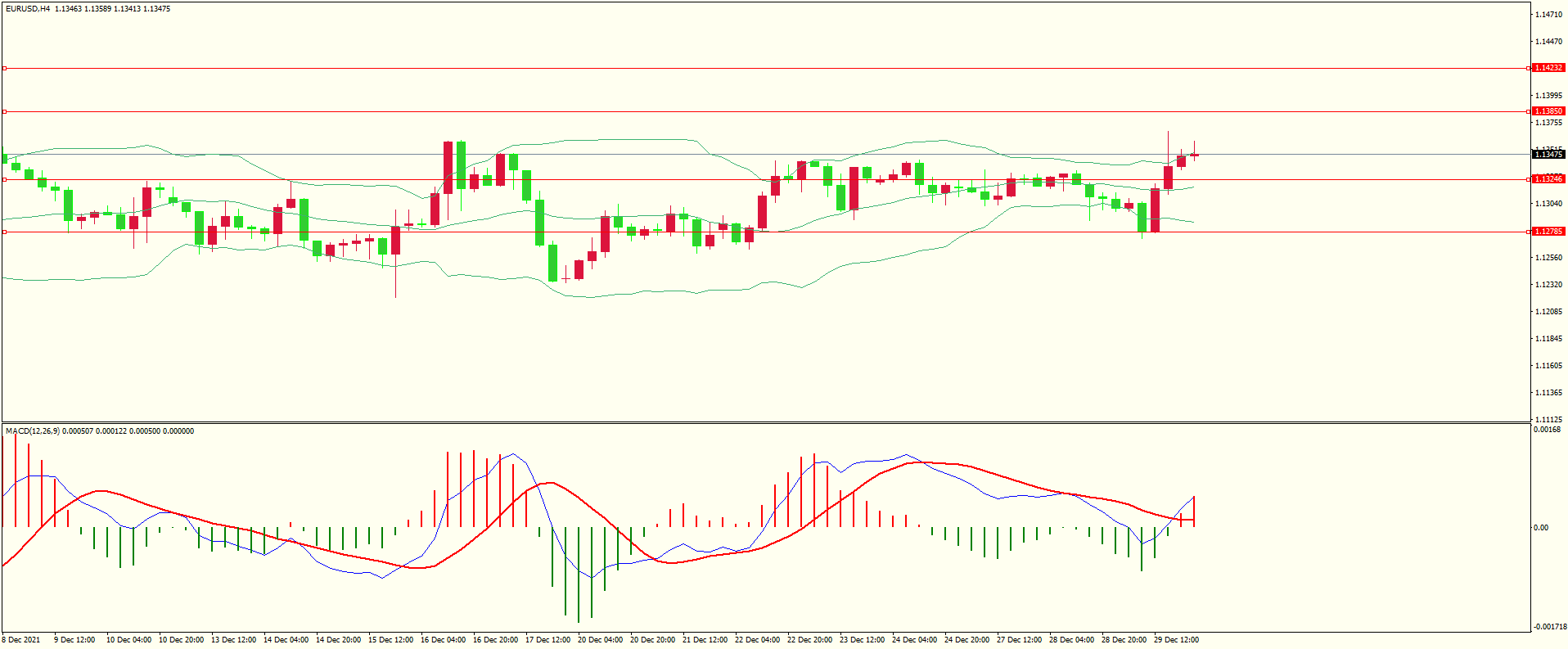Click the 27 Dec 12:00 time label
Viewport: 1568px width, 649px height.
tap(1019, 640)
